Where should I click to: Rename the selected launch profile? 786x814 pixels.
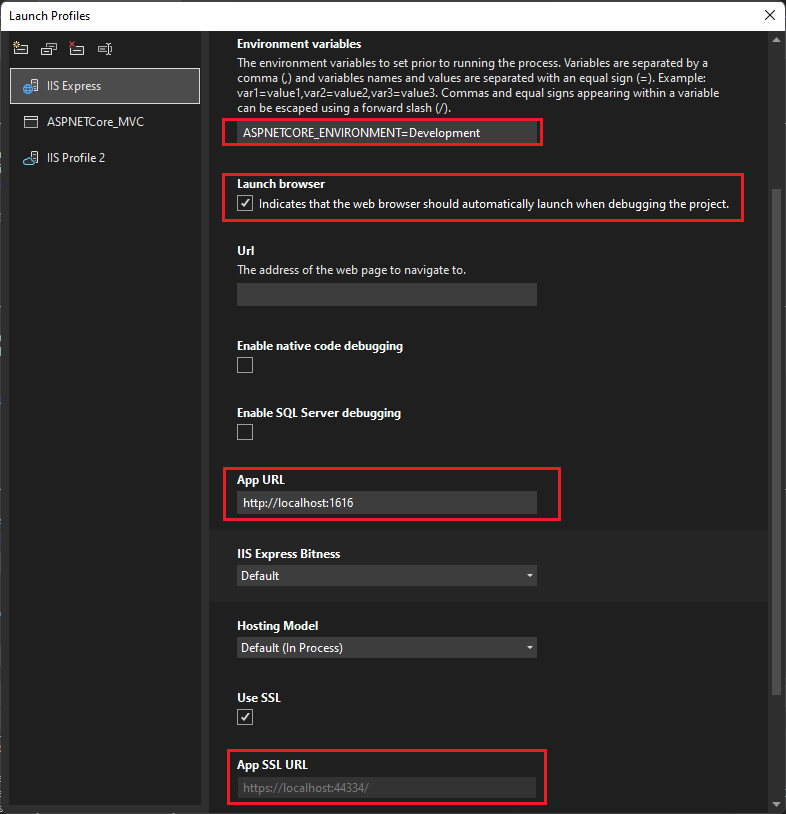tap(104, 47)
